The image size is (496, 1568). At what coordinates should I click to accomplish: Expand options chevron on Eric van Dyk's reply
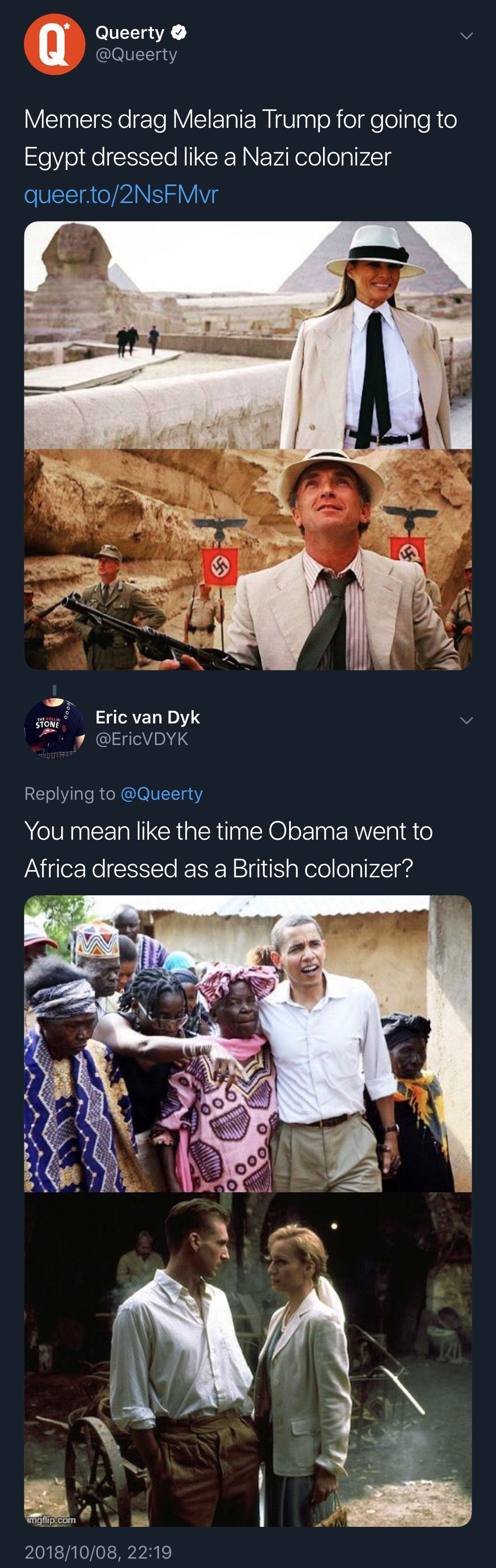[466, 721]
